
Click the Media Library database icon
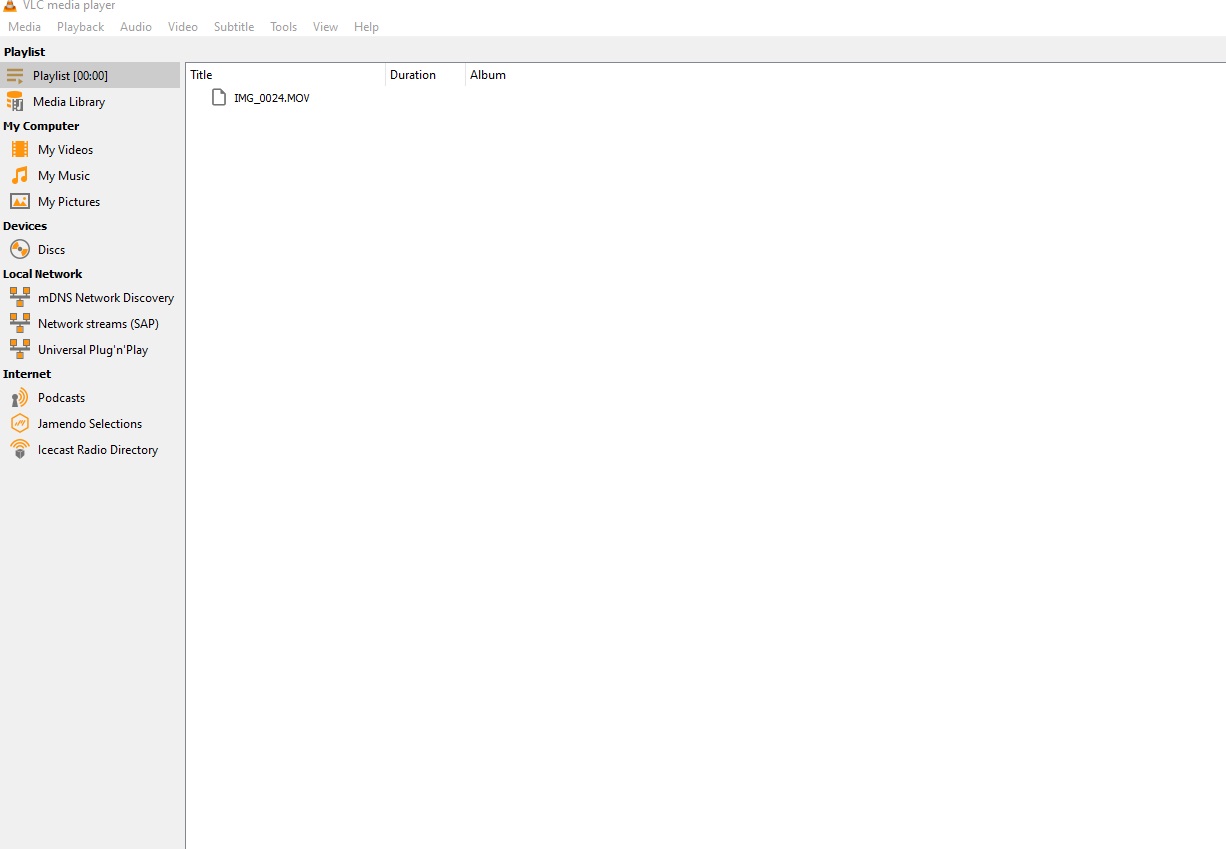click(15, 101)
